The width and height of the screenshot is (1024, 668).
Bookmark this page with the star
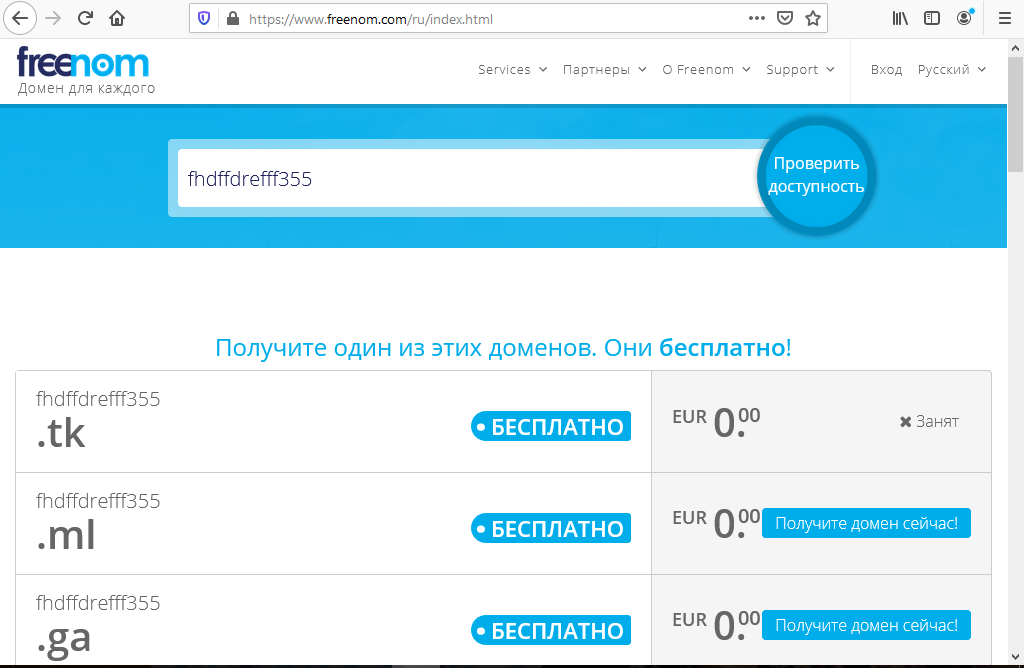pyautogui.click(x=812, y=18)
